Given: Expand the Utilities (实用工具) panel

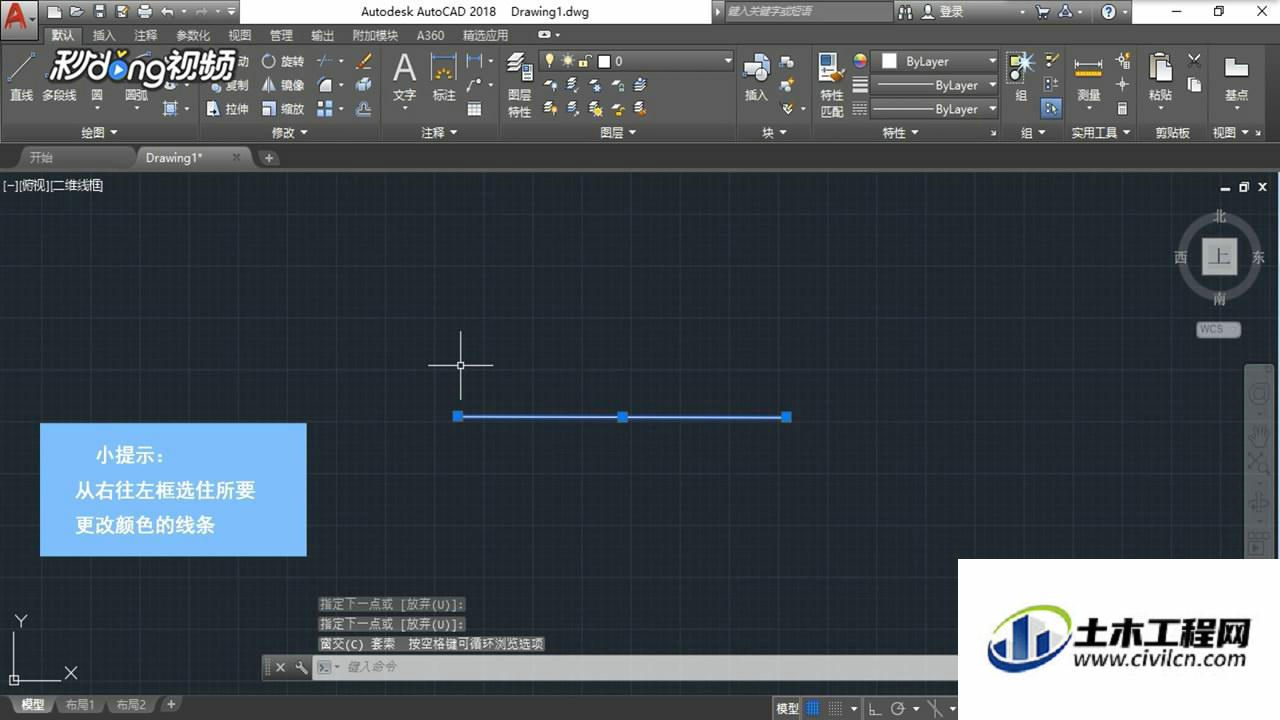Looking at the screenshot, I should click(1101, 132).
